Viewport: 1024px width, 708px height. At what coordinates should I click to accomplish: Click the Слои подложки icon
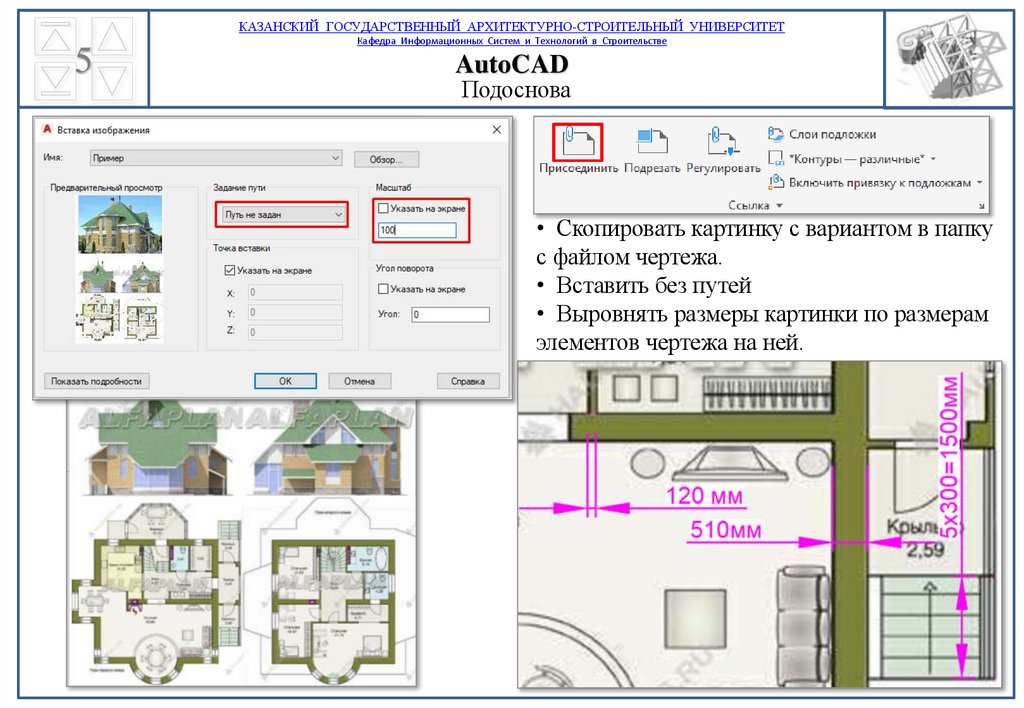(775, 134)
